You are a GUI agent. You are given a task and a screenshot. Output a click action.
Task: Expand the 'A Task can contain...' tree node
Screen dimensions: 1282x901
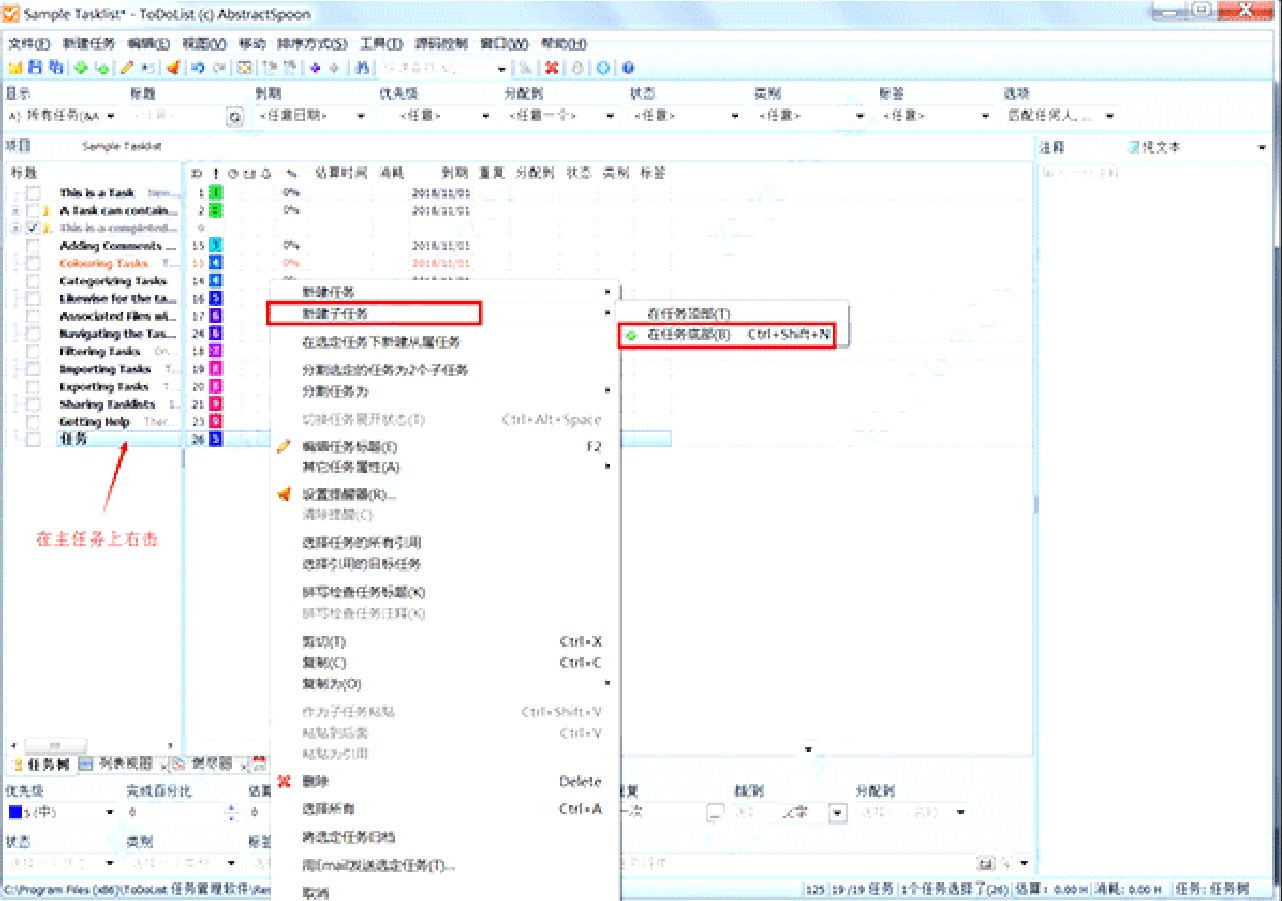click(x=15, y=211)
